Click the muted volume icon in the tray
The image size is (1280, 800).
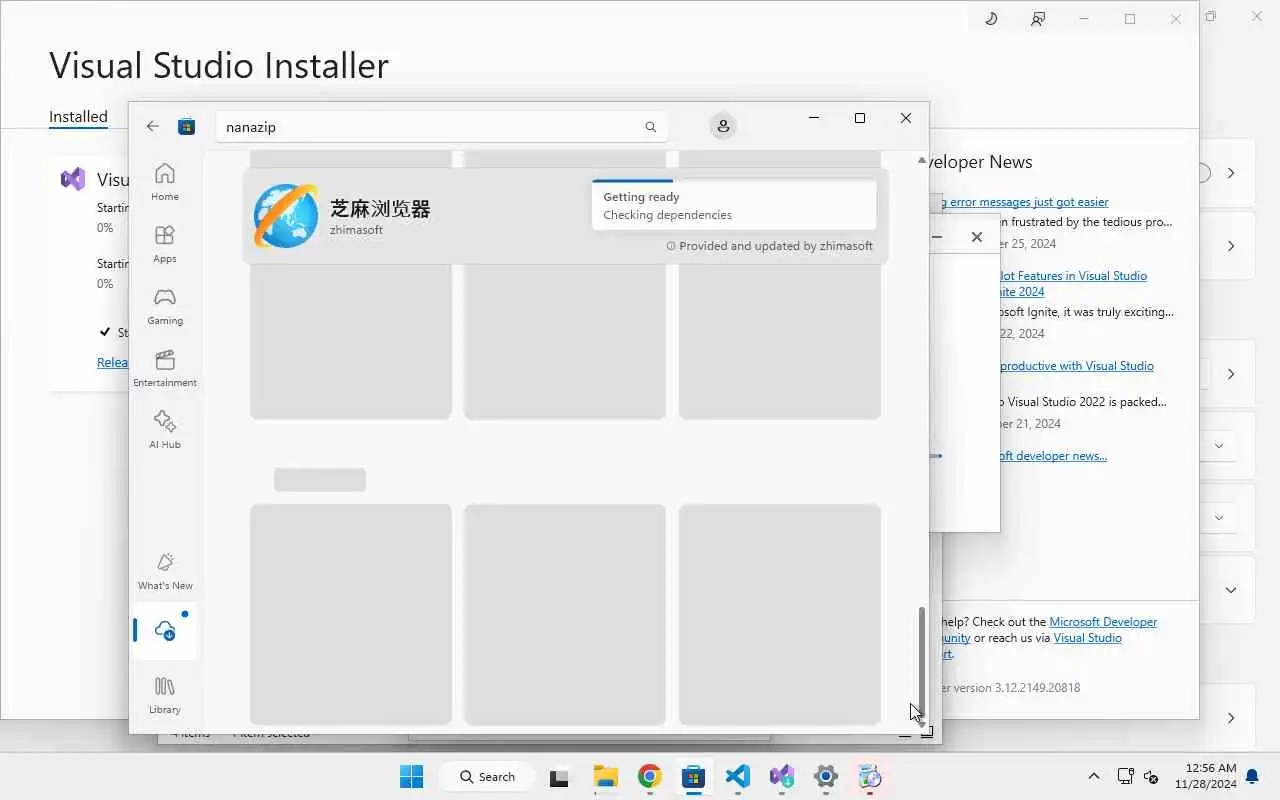click(x=1151, y=777)
